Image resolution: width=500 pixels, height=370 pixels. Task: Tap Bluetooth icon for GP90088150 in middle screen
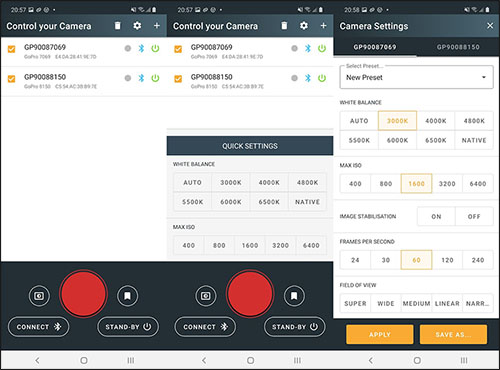308,78
